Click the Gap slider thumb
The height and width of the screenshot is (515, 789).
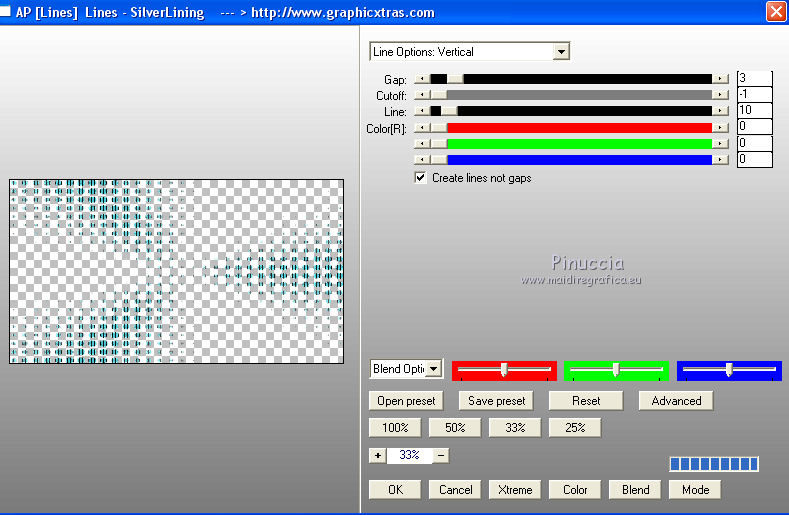(455, 79)
